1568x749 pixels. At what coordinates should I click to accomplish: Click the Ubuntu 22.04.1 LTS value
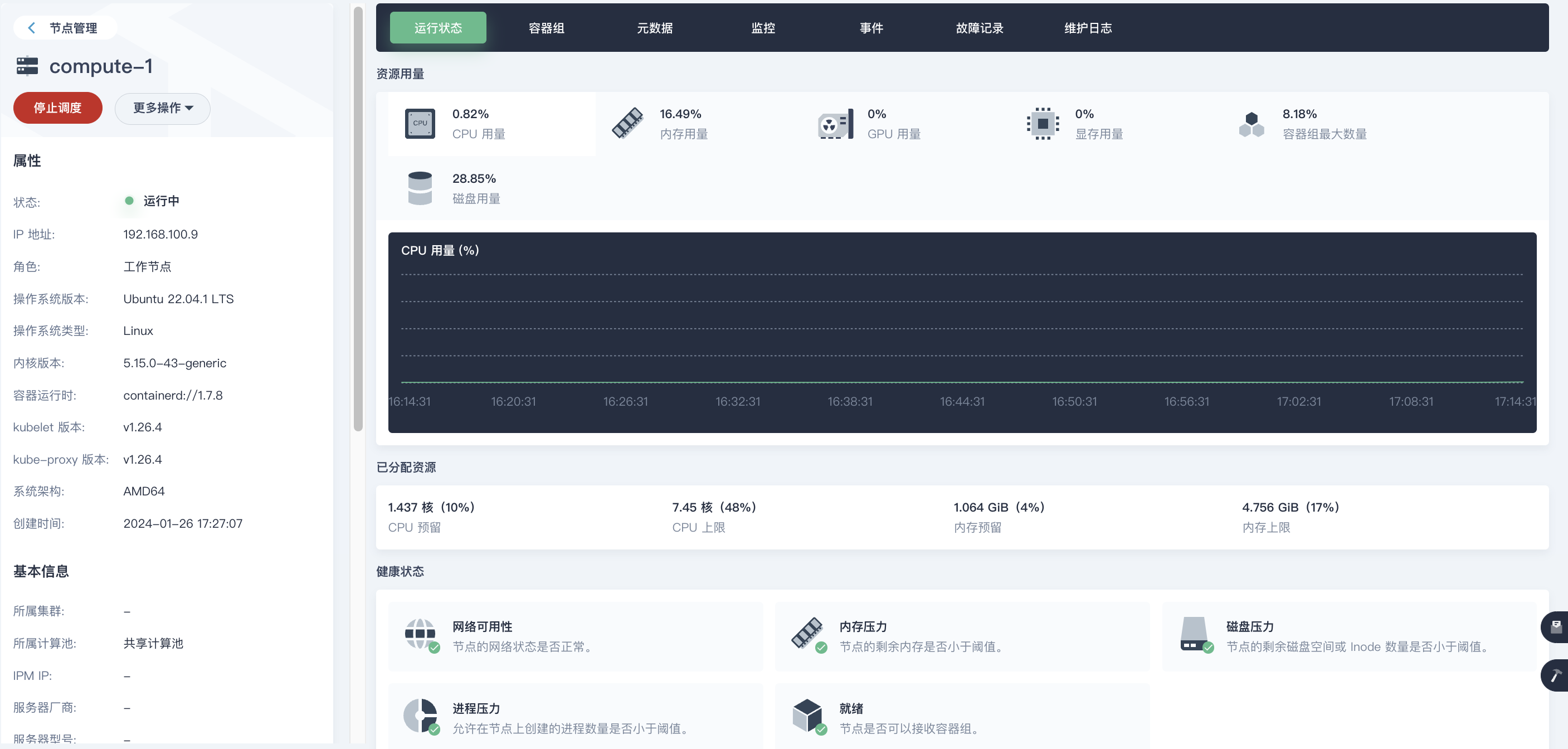pyautogui.click(x=178, y=299)
